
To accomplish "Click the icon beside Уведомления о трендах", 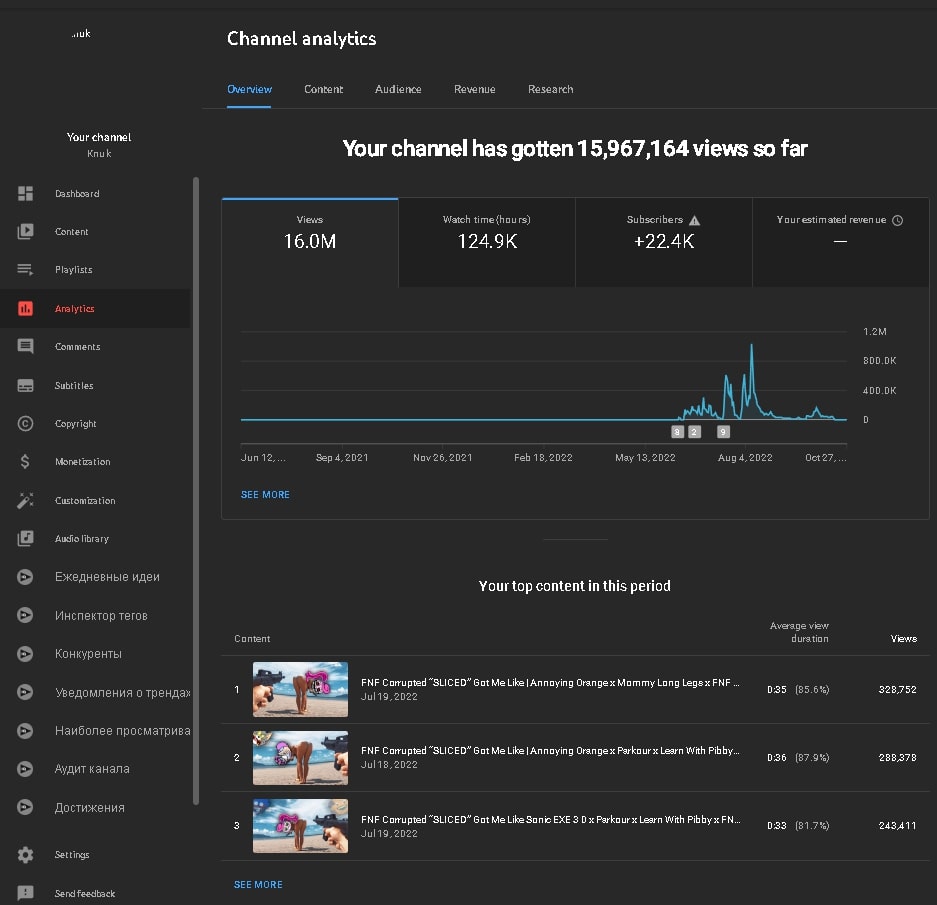I will 25,692.
